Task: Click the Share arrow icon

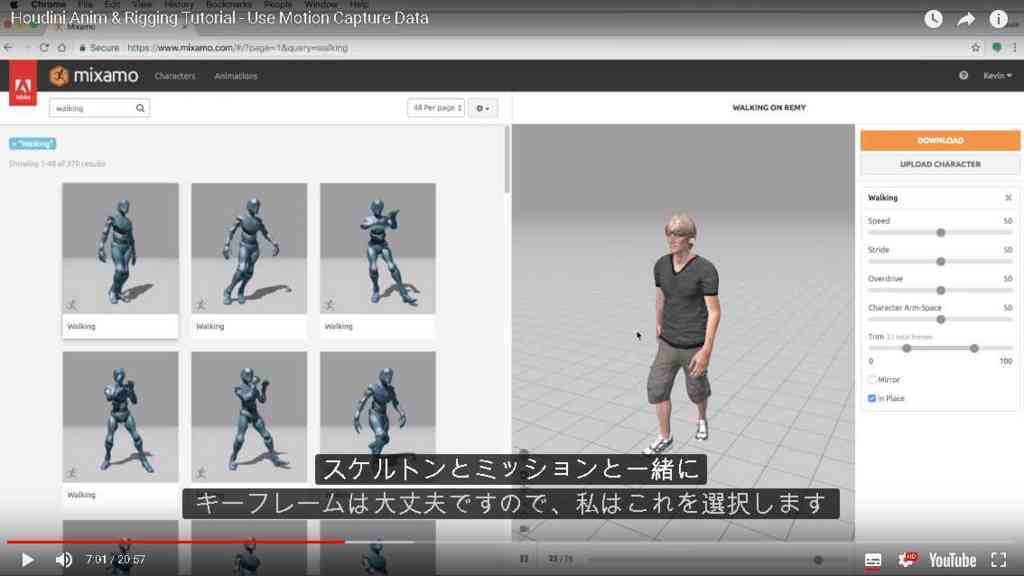Action: coord(966,19)
